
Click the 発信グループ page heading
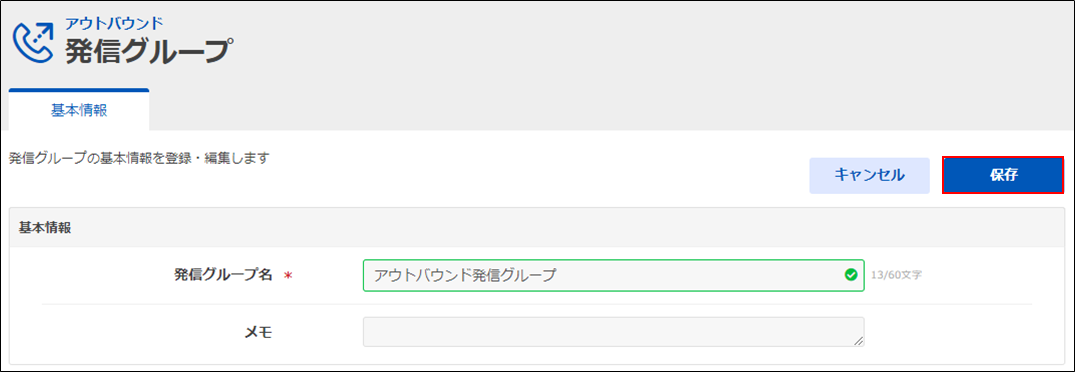[x=146, y=51]
